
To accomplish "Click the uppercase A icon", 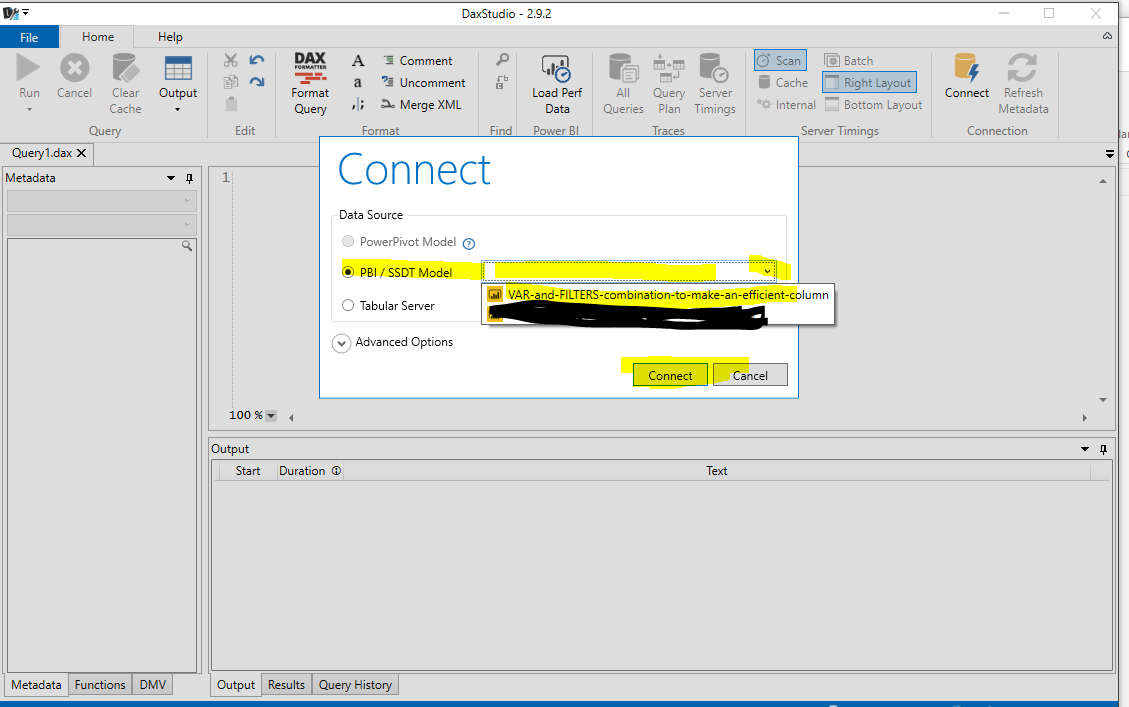I will click(358, 61).
